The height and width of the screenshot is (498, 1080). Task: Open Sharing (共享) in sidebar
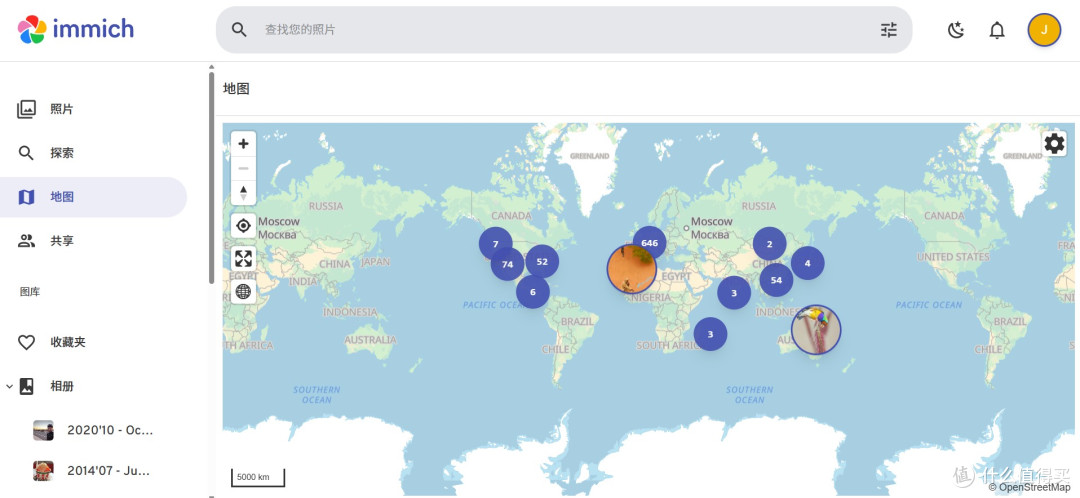94,241
